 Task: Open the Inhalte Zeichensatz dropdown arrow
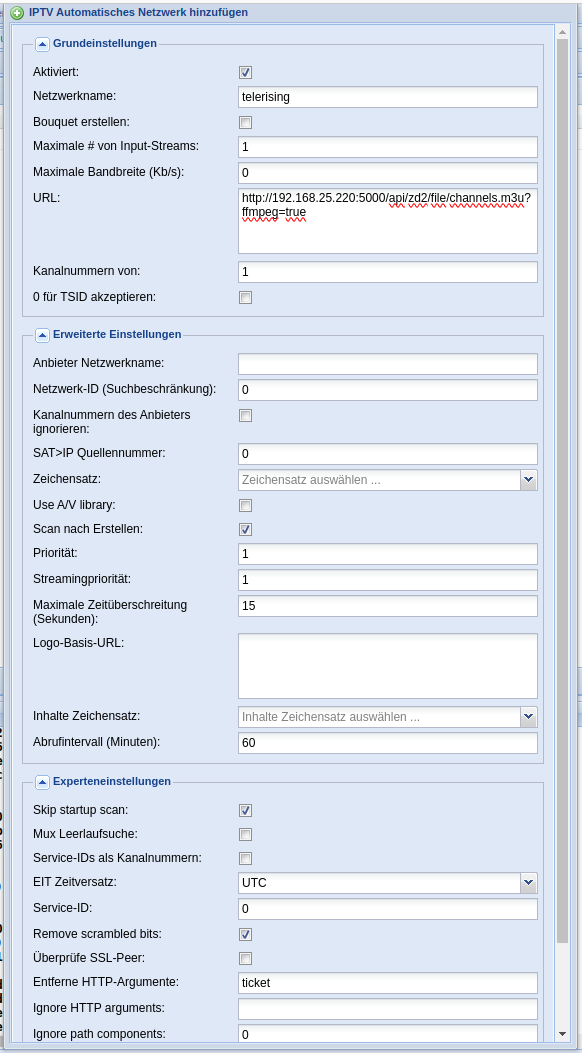(x=529, y=717)
